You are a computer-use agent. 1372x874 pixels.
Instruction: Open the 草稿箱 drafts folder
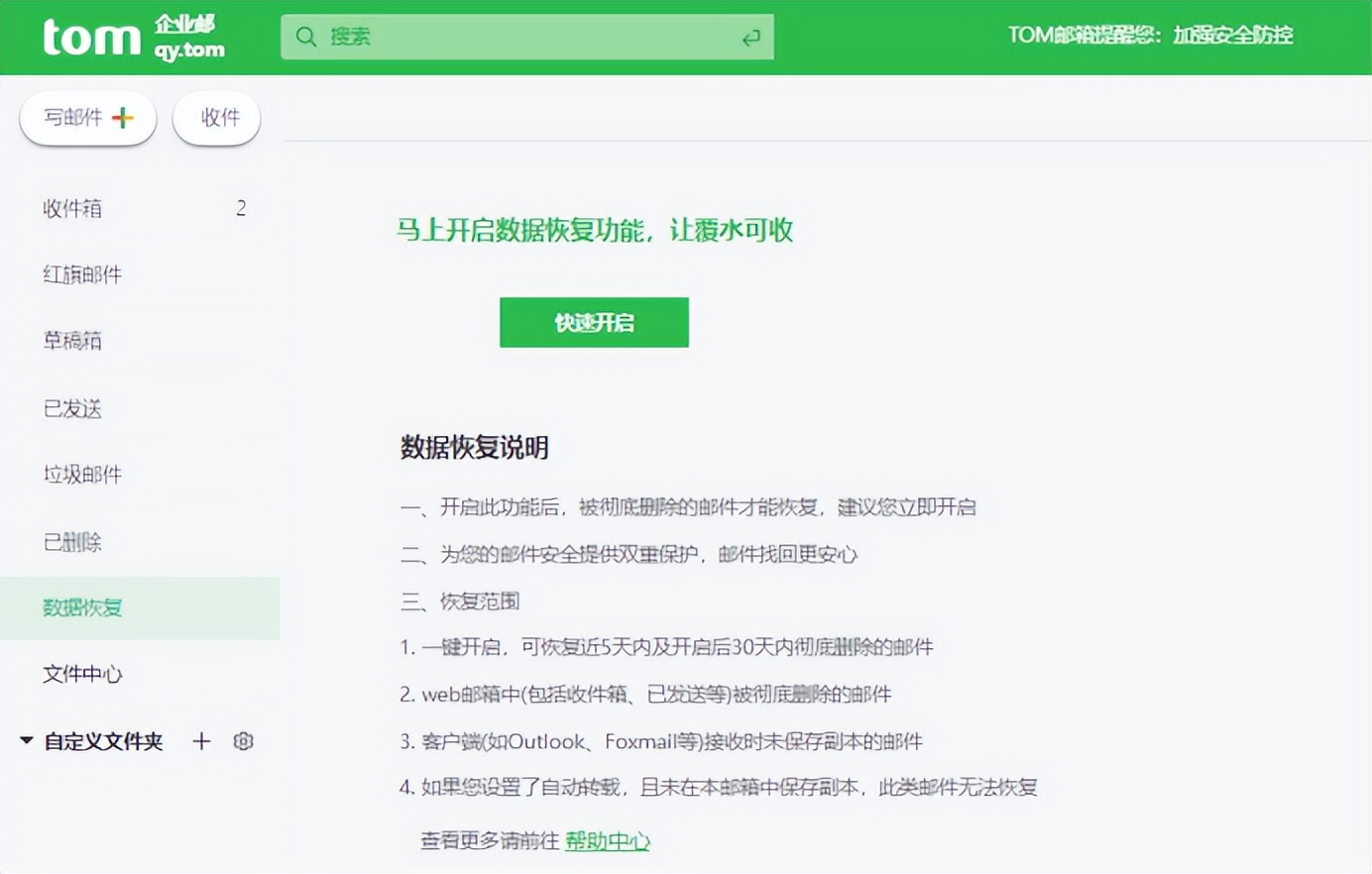point(72,341)
